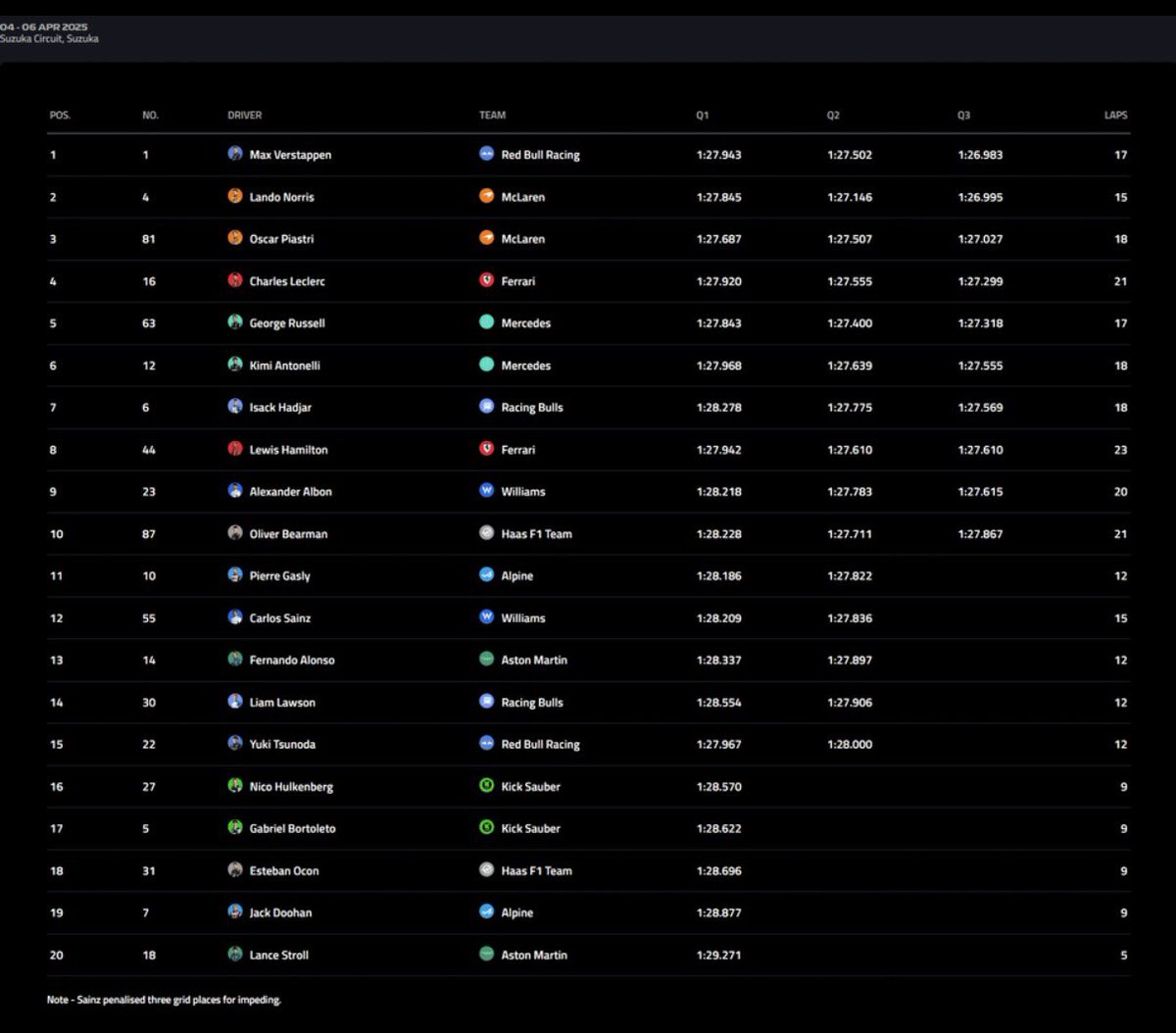Click the Haas F1 Team name in Ocon's row
This screenshot has height=1033, width=1176.
(x=536, y=871)
